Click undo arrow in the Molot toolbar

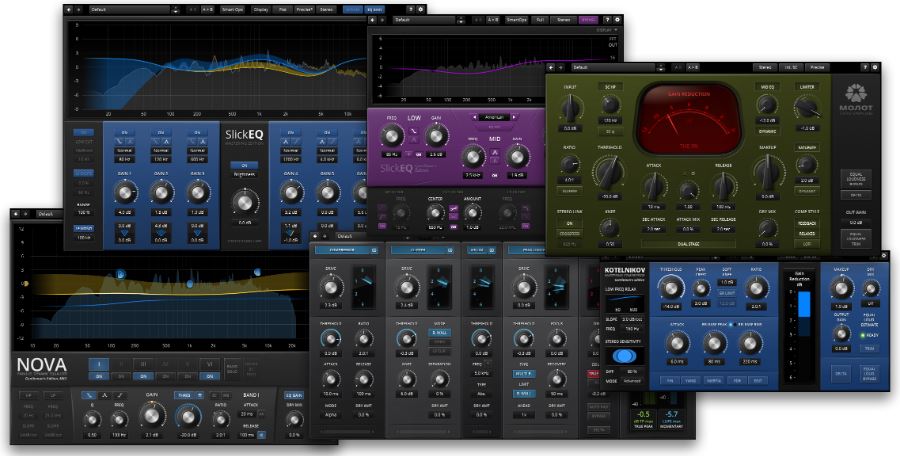[x=551, y=67]
